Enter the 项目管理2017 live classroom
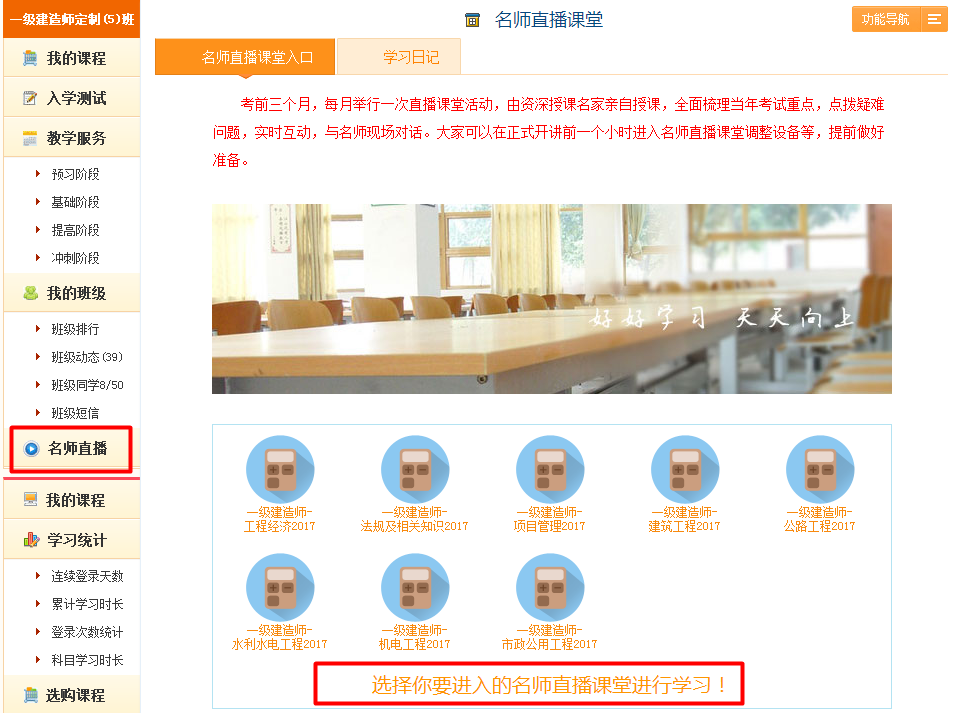Viewport: 958px width, 713px height. click(549, 468)
